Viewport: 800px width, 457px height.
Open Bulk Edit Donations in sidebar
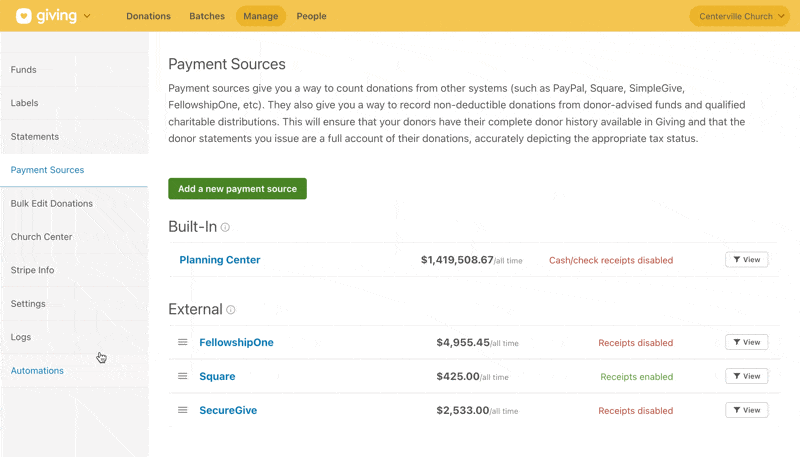tap(52, 204)
